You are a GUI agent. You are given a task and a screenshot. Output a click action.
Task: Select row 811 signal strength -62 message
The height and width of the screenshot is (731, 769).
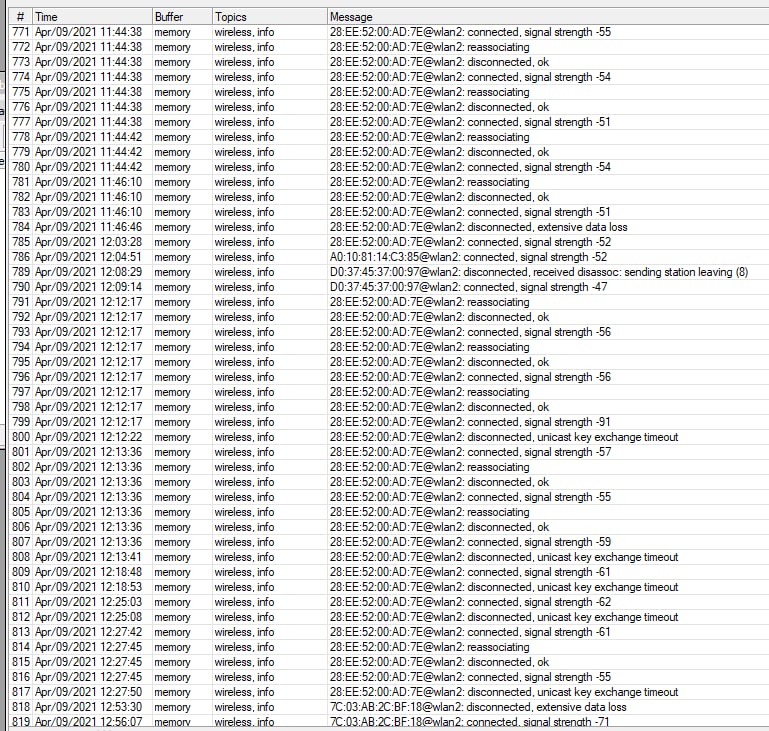point(470,602)
